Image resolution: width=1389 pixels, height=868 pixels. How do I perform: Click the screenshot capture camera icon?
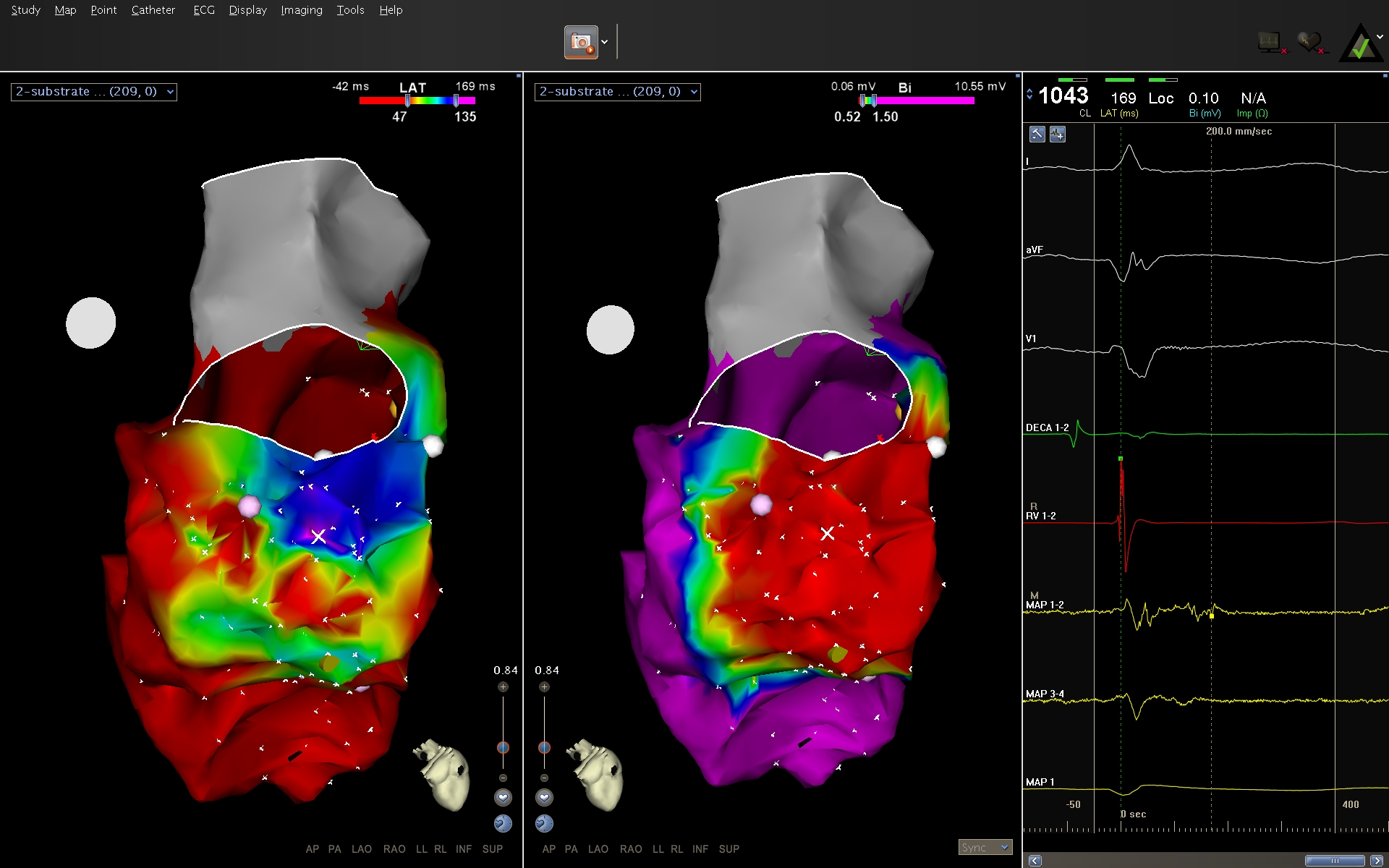tap(580, 43)
